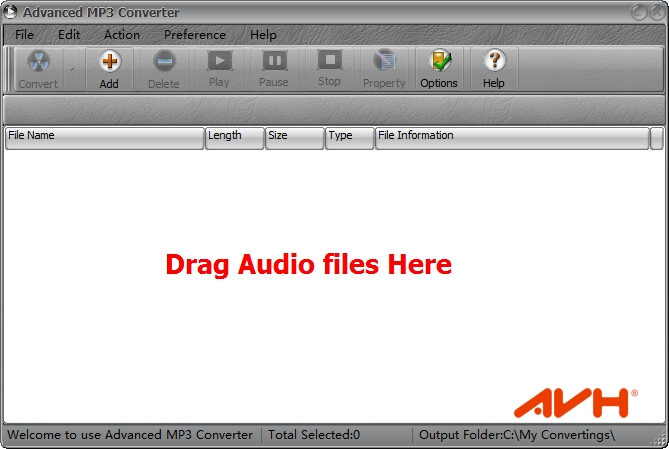Image resolution: width=669 pixels, height=449 pixels.
Task: Click the window resize grip corner
Action: click(x=660, y=440)
